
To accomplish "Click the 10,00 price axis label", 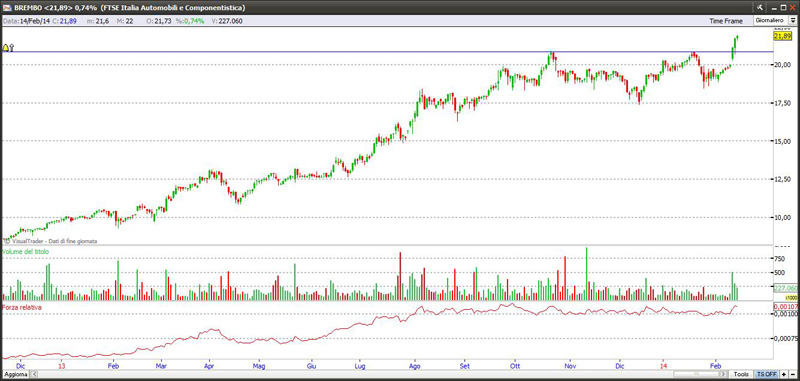I will [783, 218].
